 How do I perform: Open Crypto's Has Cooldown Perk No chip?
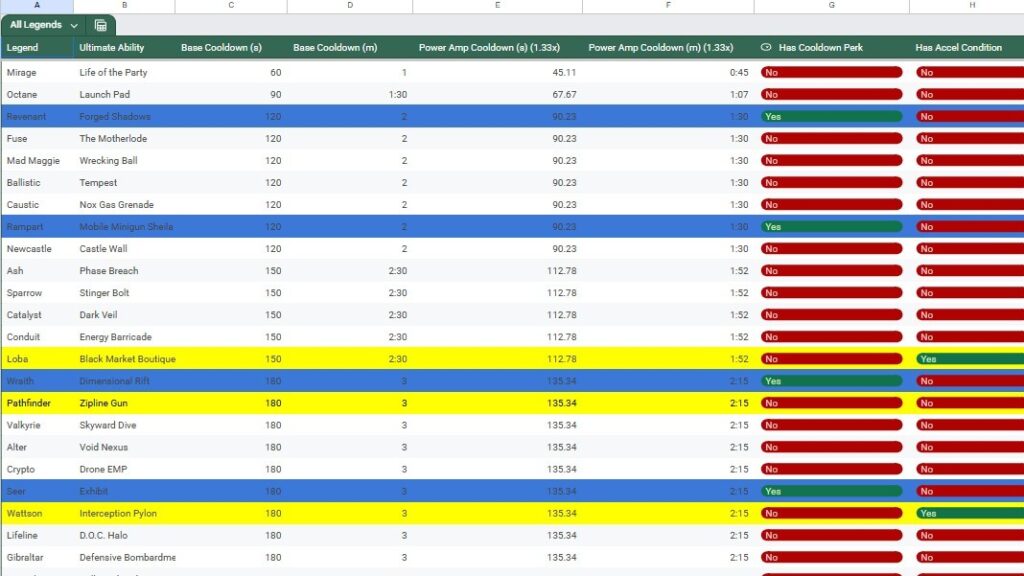pyautogui.click(x=831, y=469)
